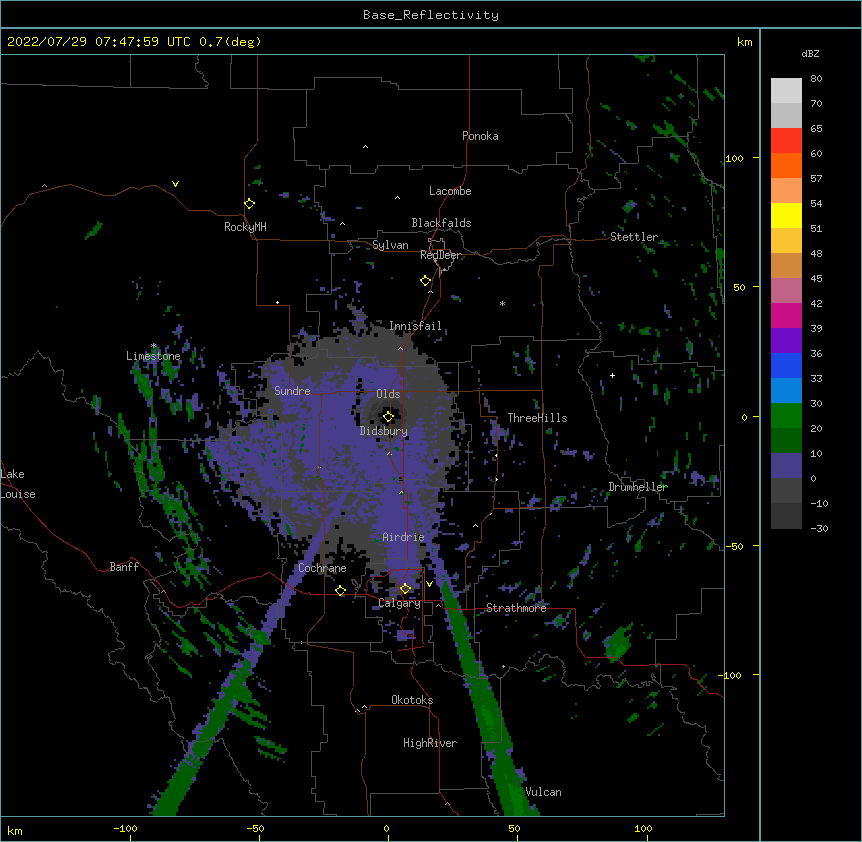The image size is (862, 842).
Task: Click the Stettler label
Action: point(634,237)
